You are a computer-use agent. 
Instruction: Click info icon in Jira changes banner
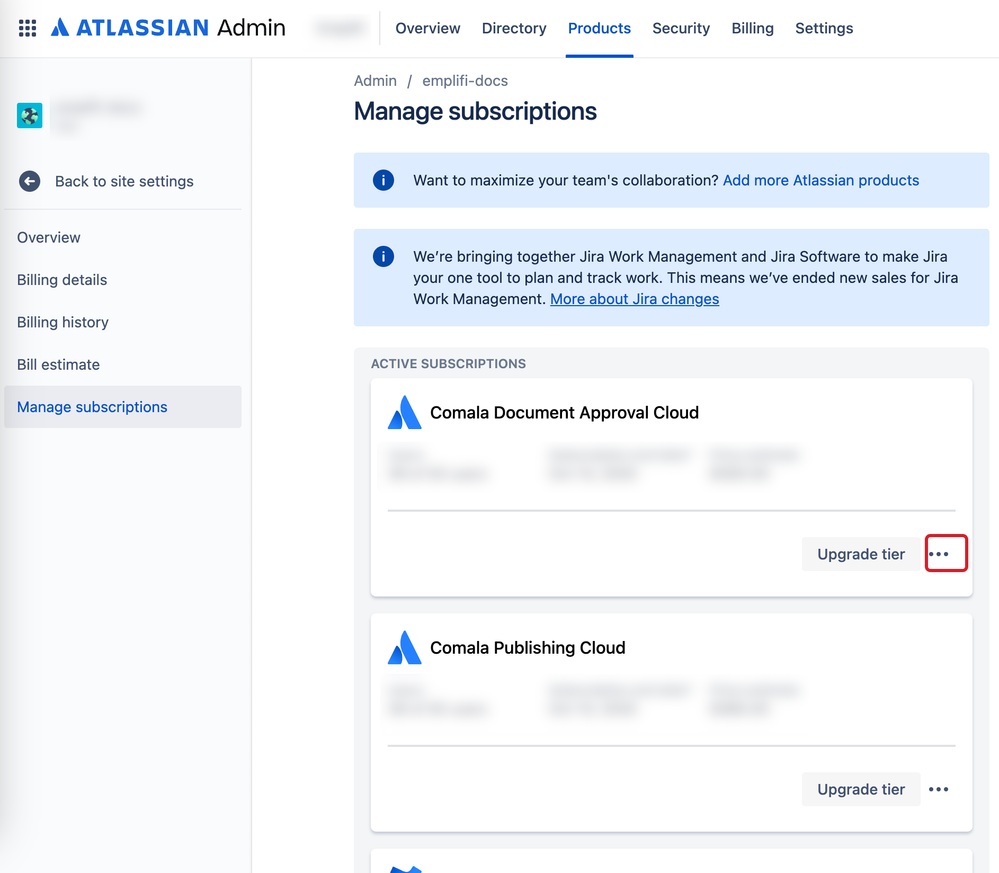[x=383, y=257]
